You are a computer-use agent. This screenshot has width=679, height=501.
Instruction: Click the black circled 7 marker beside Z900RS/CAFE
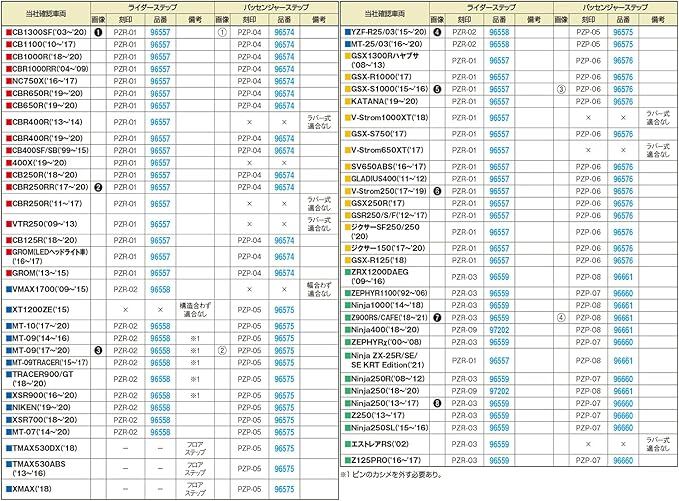click(437, 318)
